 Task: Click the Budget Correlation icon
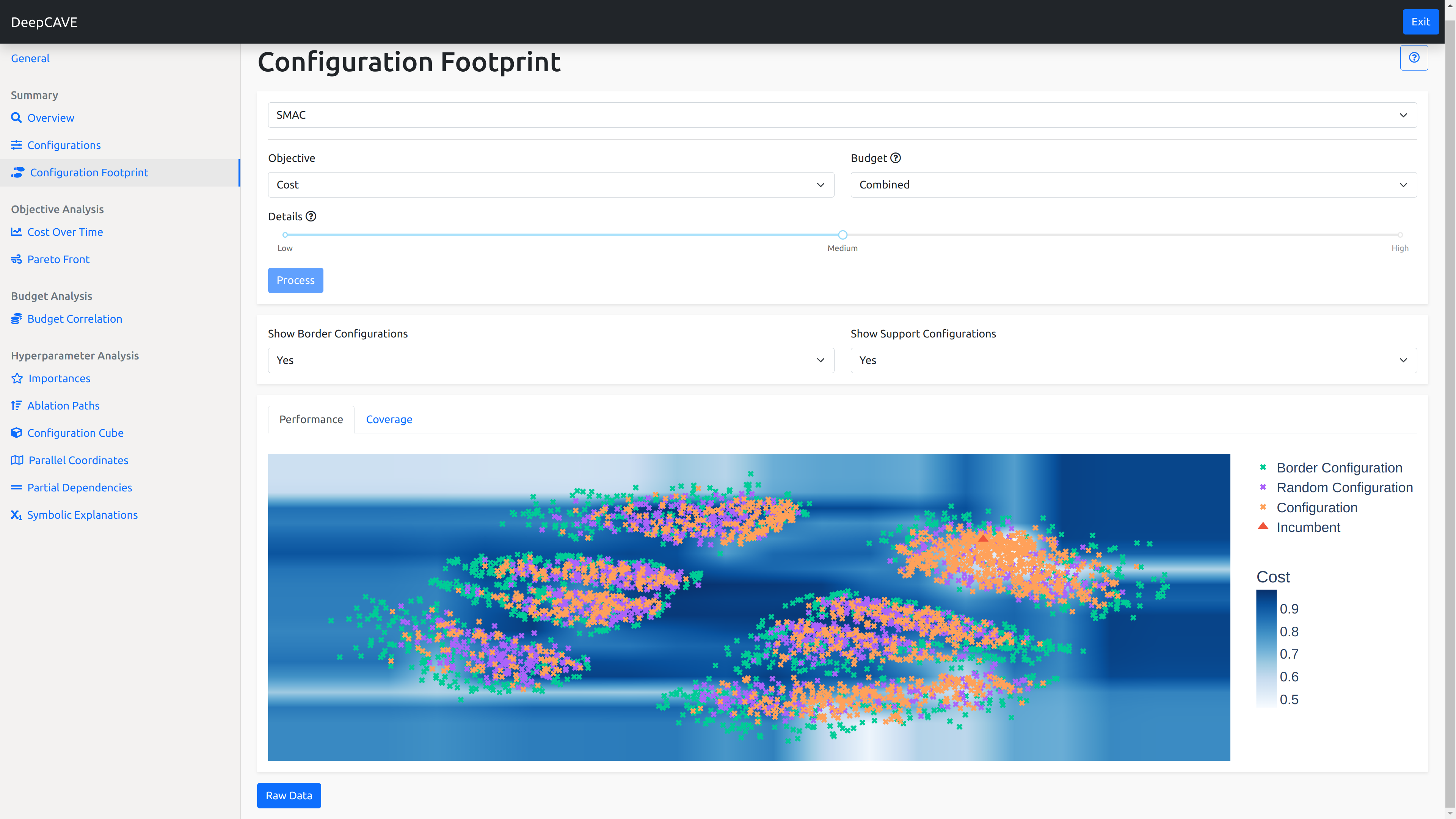[x=17, y=318]
